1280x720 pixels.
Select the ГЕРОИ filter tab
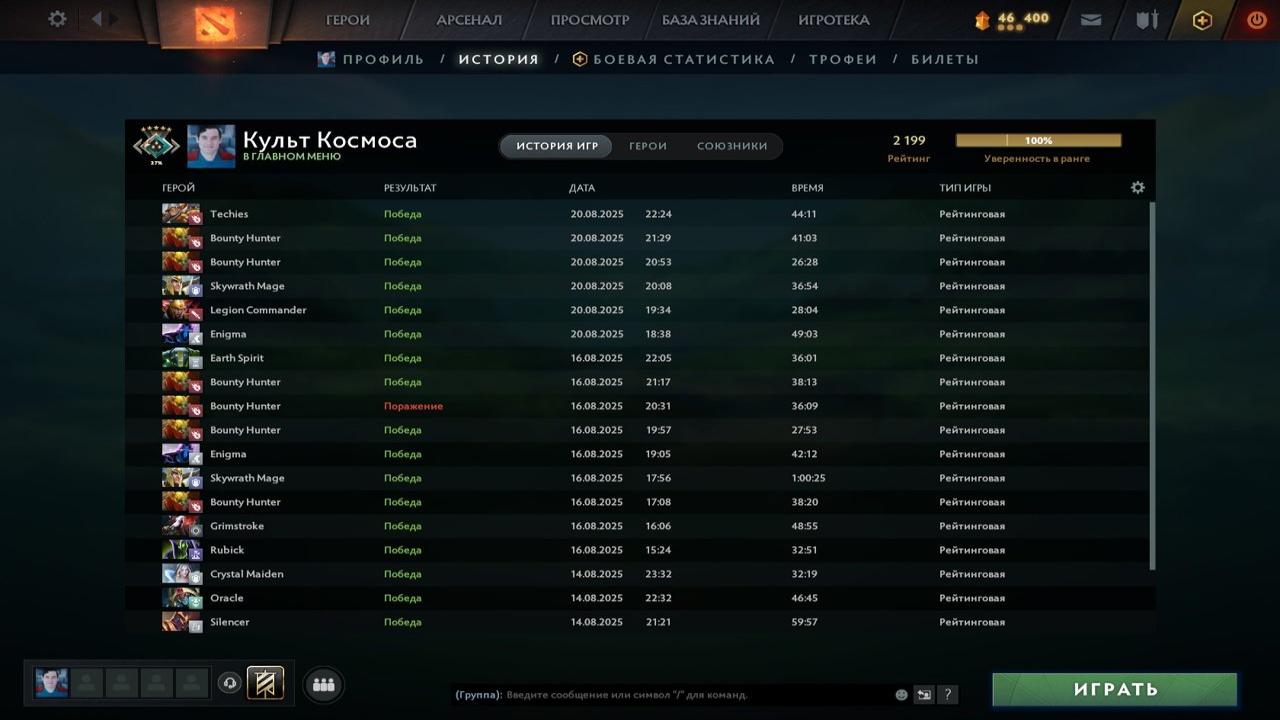648,146
